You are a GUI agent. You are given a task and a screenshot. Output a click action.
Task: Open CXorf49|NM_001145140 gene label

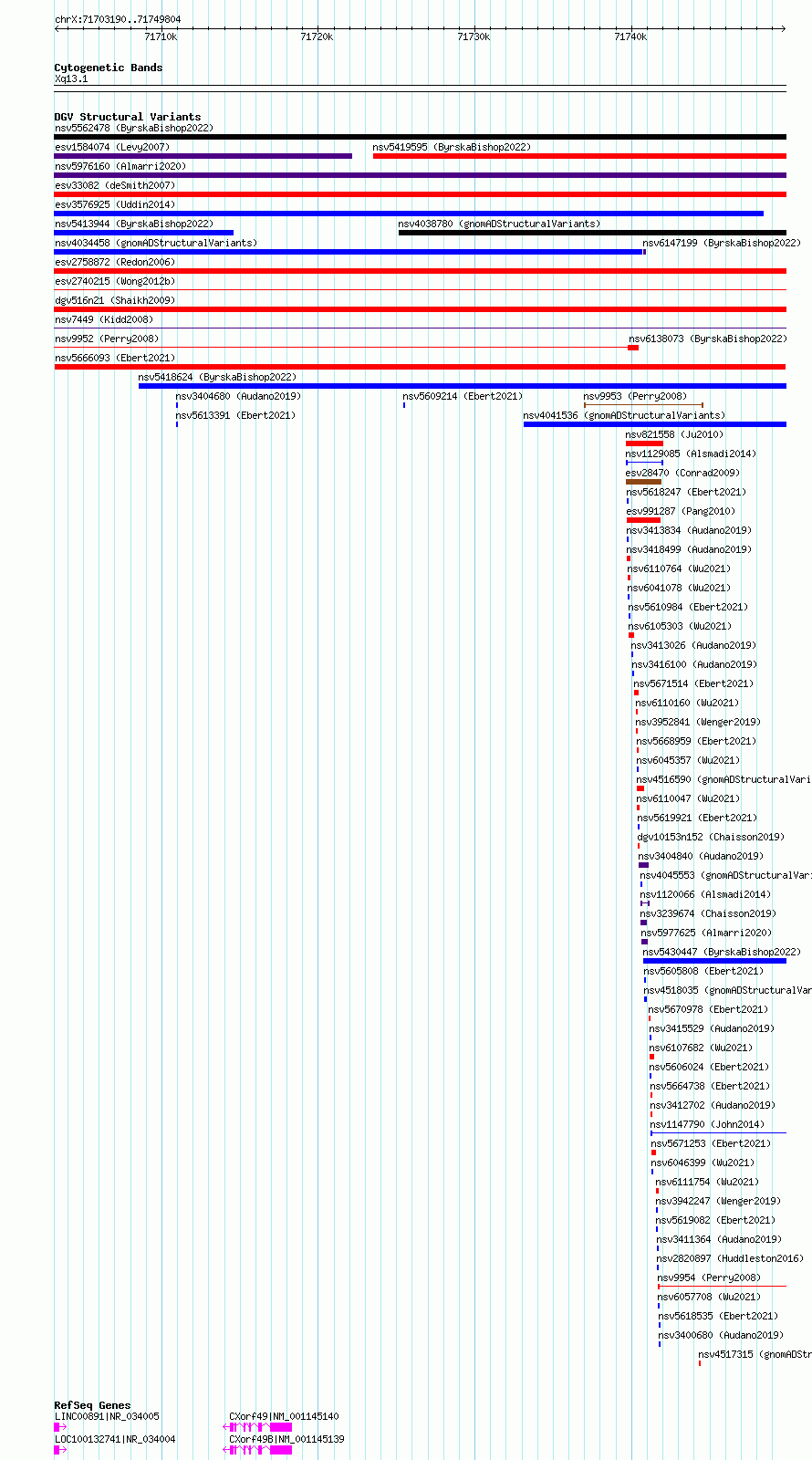coord(284,1416)
